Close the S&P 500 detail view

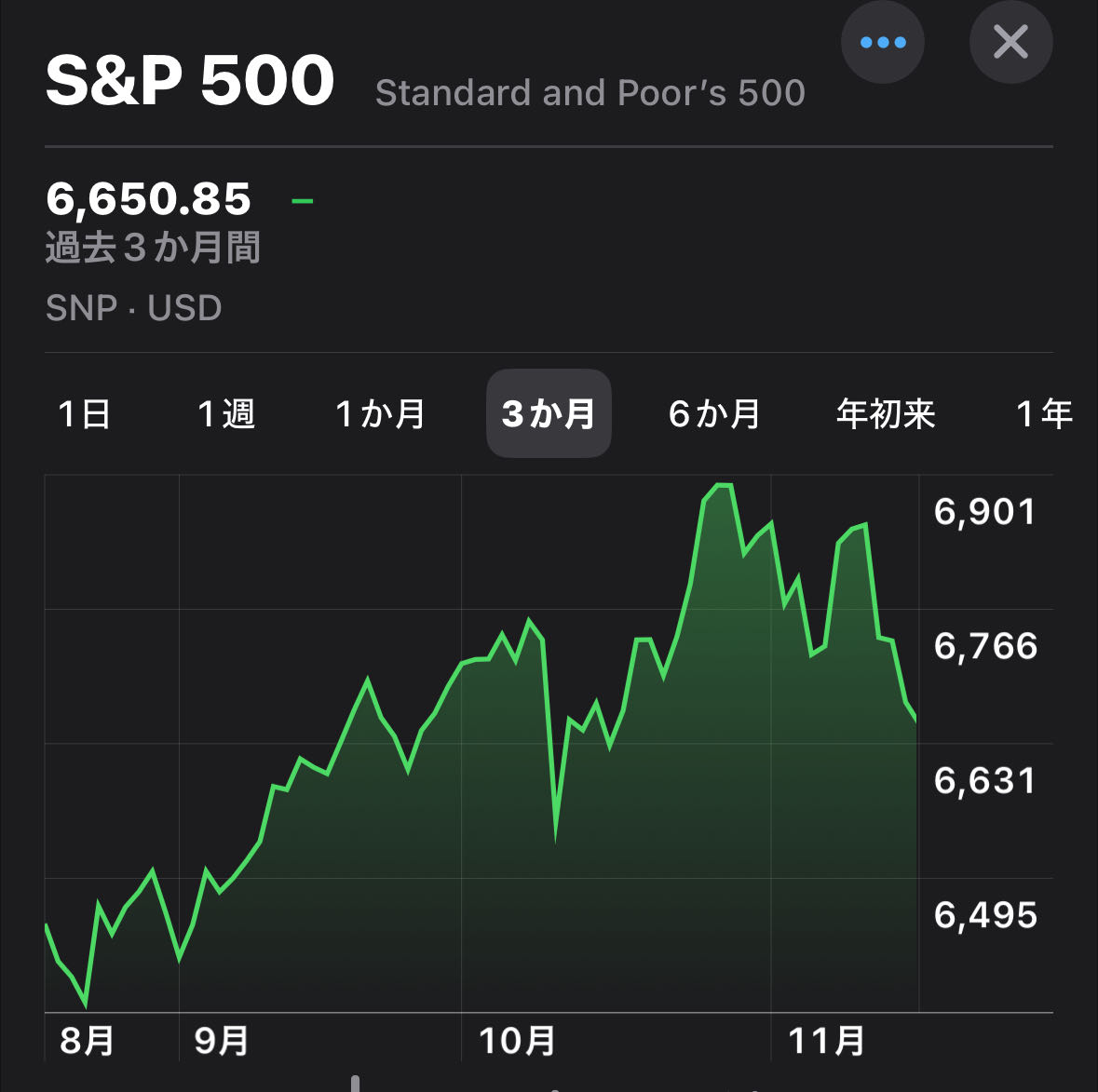pos(1010,42)
